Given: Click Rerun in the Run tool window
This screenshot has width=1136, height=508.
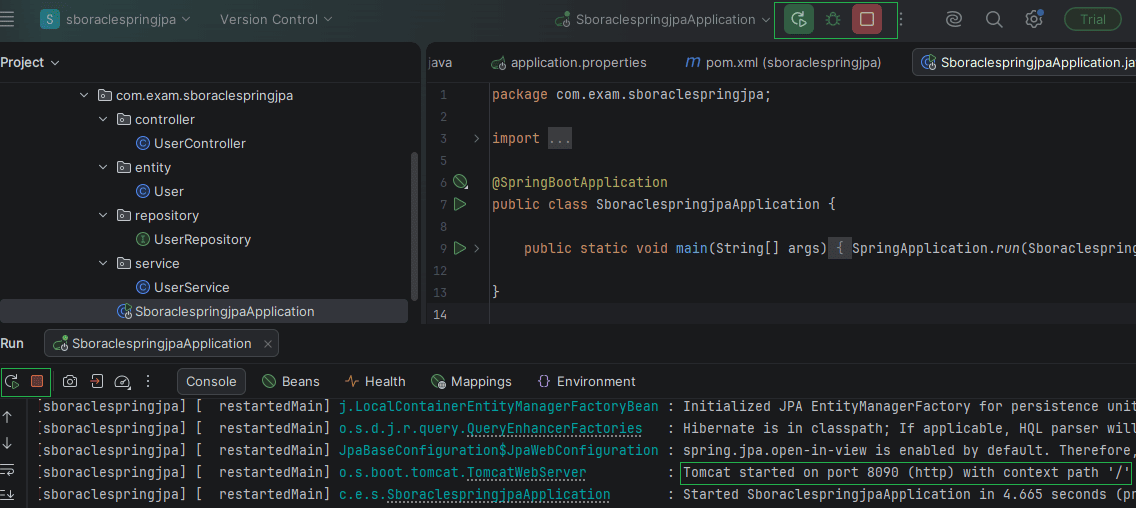Looking at the screenshot, I should point(12,381).
